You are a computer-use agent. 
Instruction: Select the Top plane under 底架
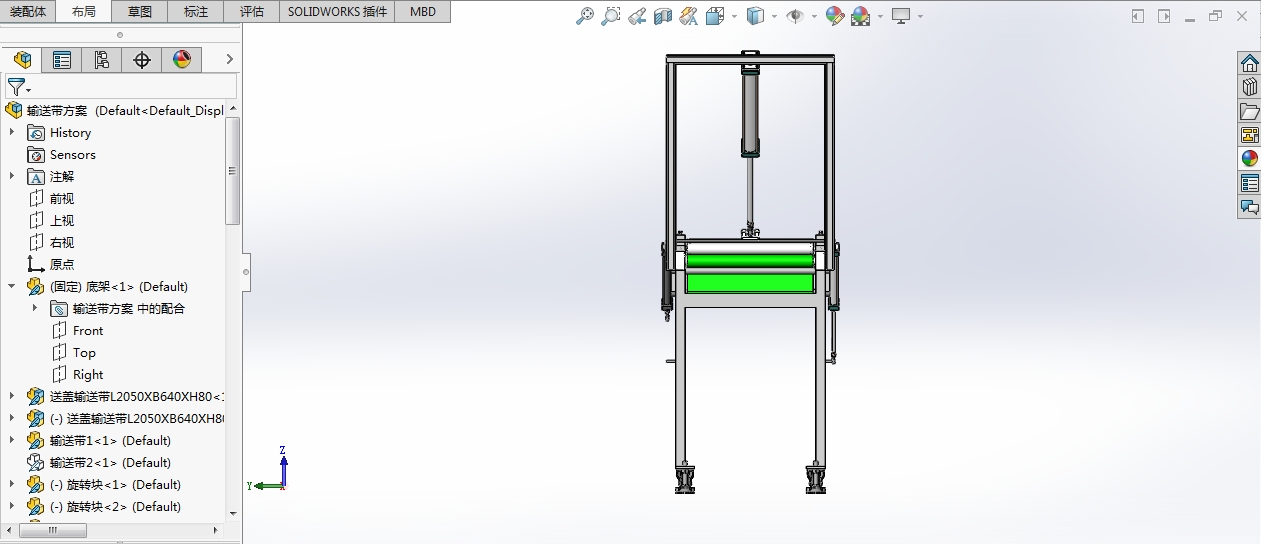[x=73, y=353]
